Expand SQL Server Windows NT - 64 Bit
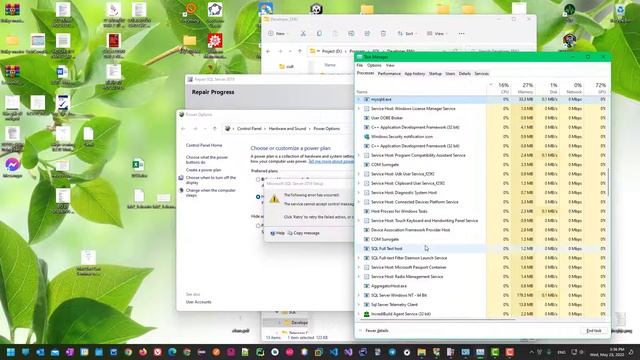Screen dimensions: 640x360 point(359,295)
